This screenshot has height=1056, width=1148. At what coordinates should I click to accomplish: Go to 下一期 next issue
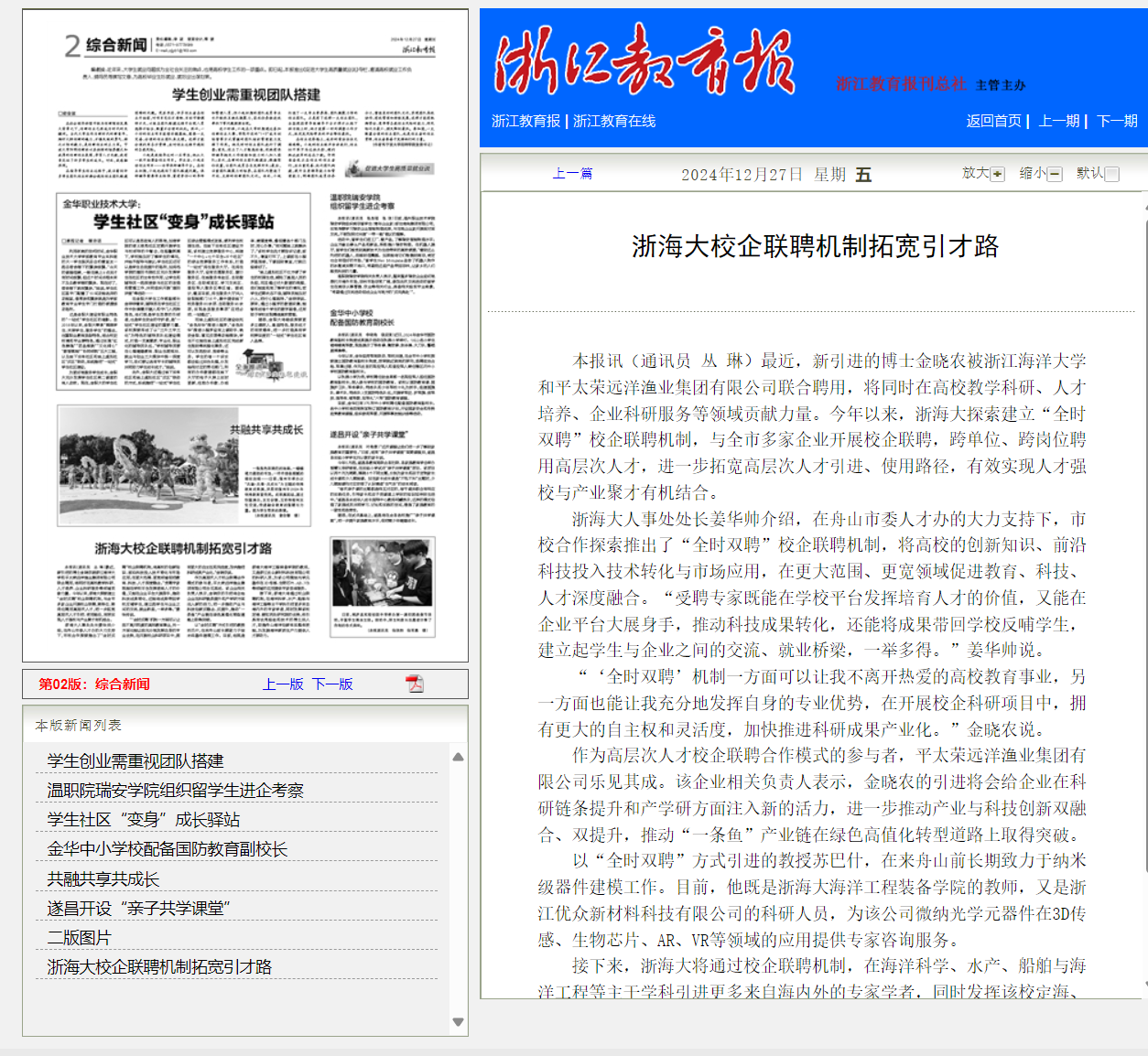[1117, 121]
